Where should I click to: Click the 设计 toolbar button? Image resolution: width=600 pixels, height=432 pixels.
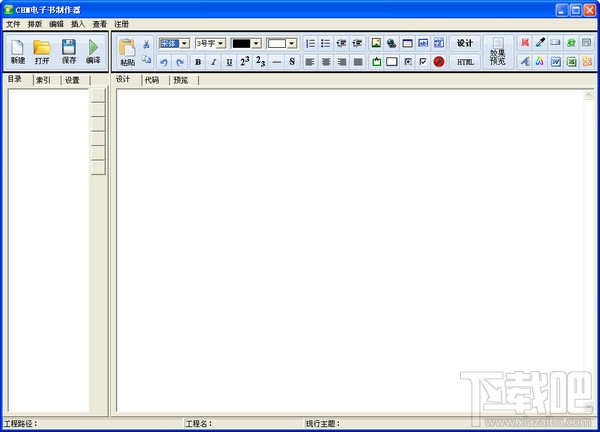tap(465, 43)
